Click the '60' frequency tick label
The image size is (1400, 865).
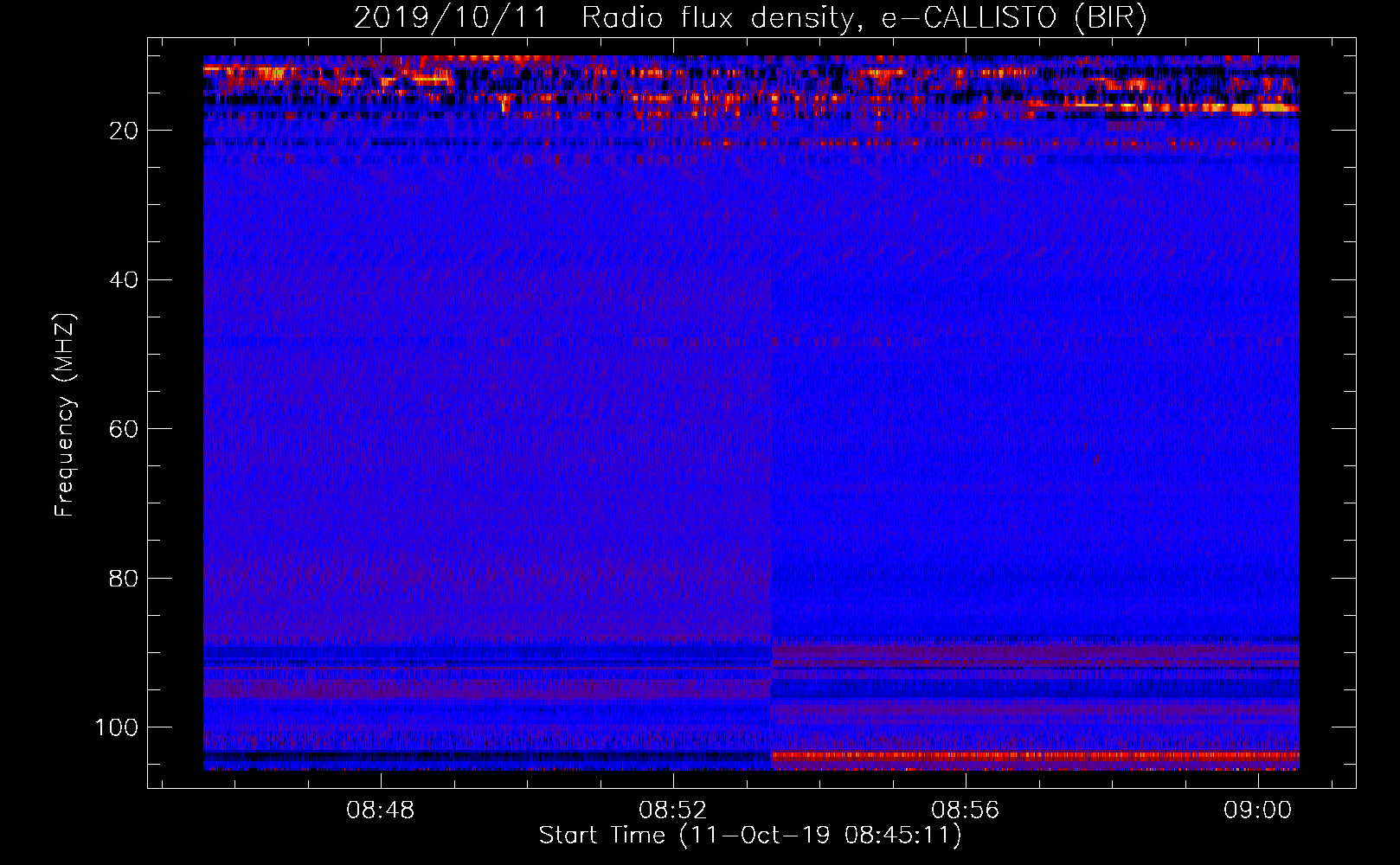tap(125, 429)
